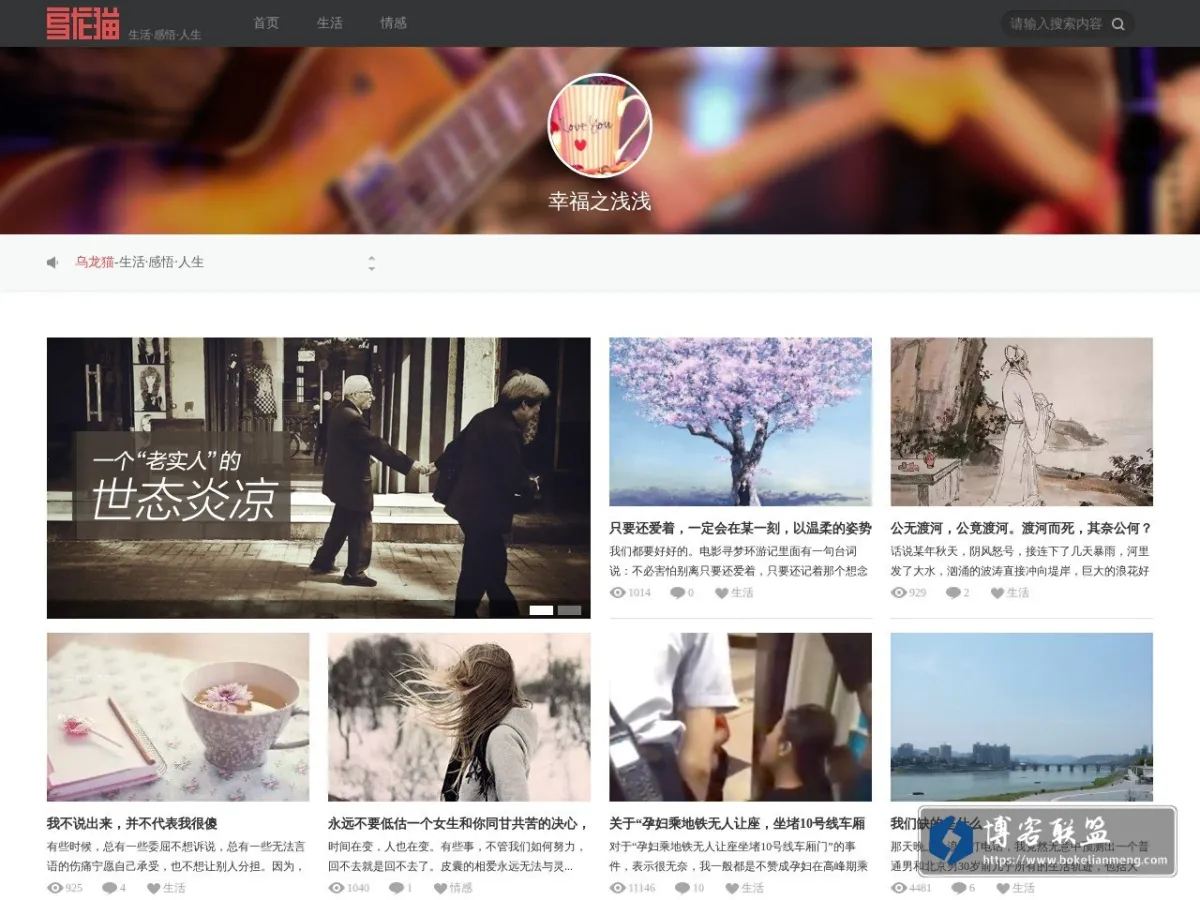The height and width of the screenshot is (900, 1200).
Task: Click view count eye icon beside 1014
Action: [x=617, y=593]
